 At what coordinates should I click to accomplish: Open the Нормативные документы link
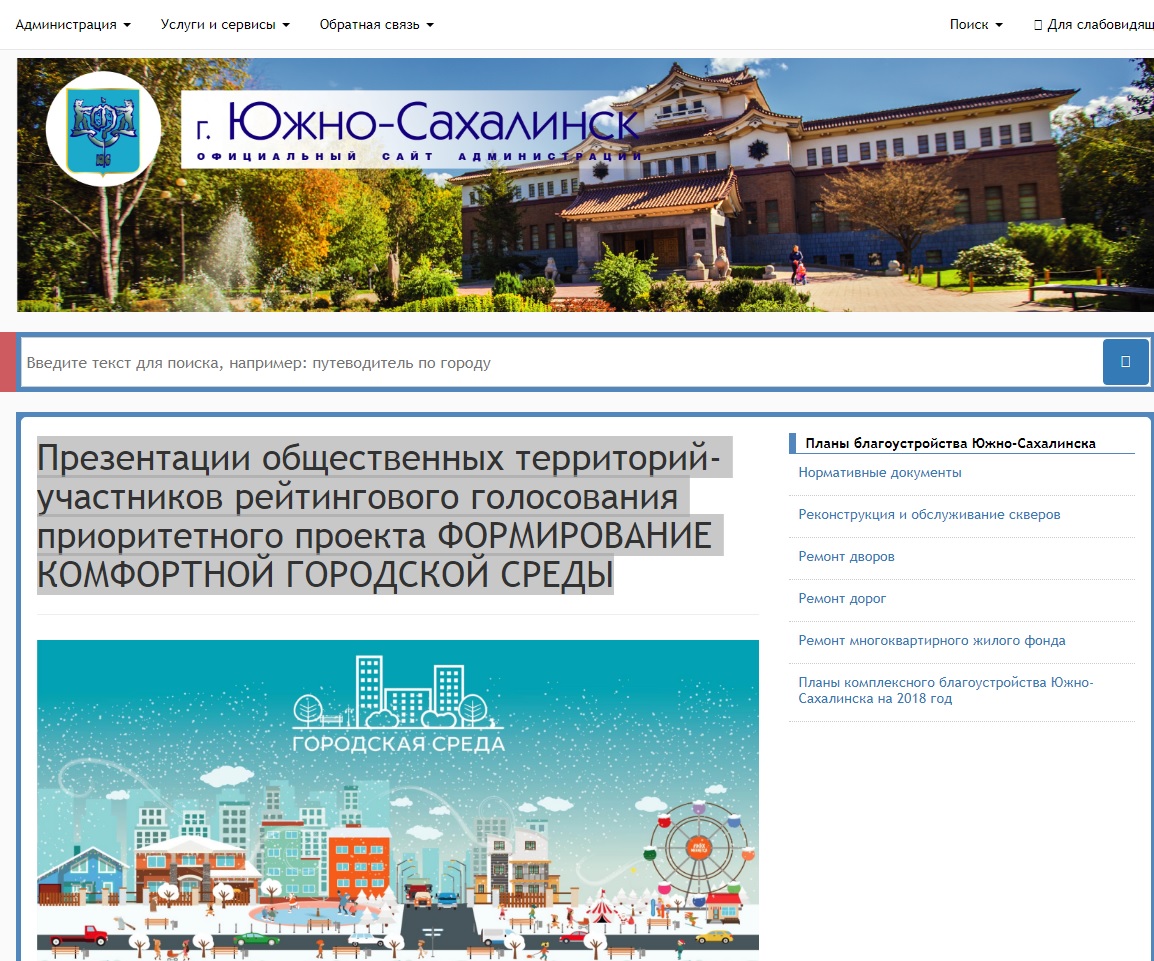[x=880, y=473]
